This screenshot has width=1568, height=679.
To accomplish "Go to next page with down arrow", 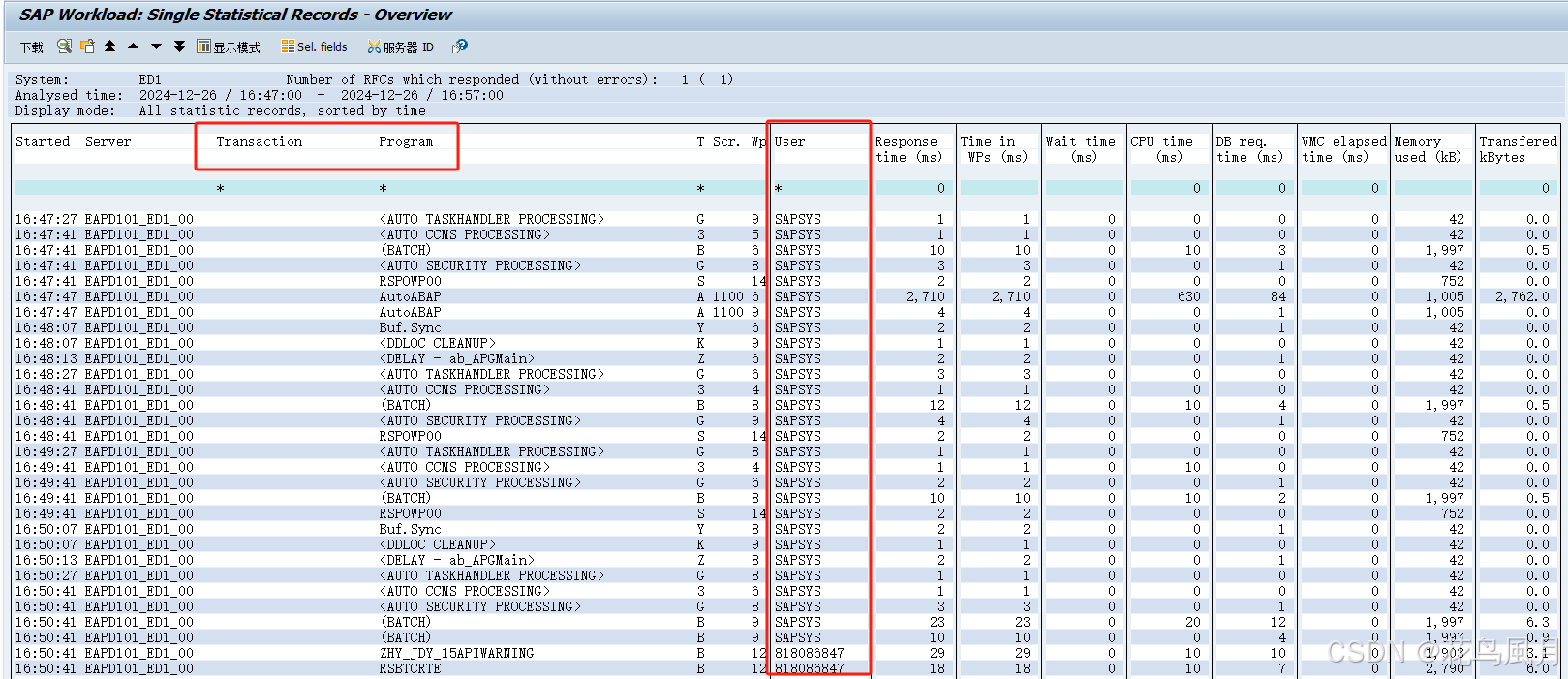I will point(156,46).
